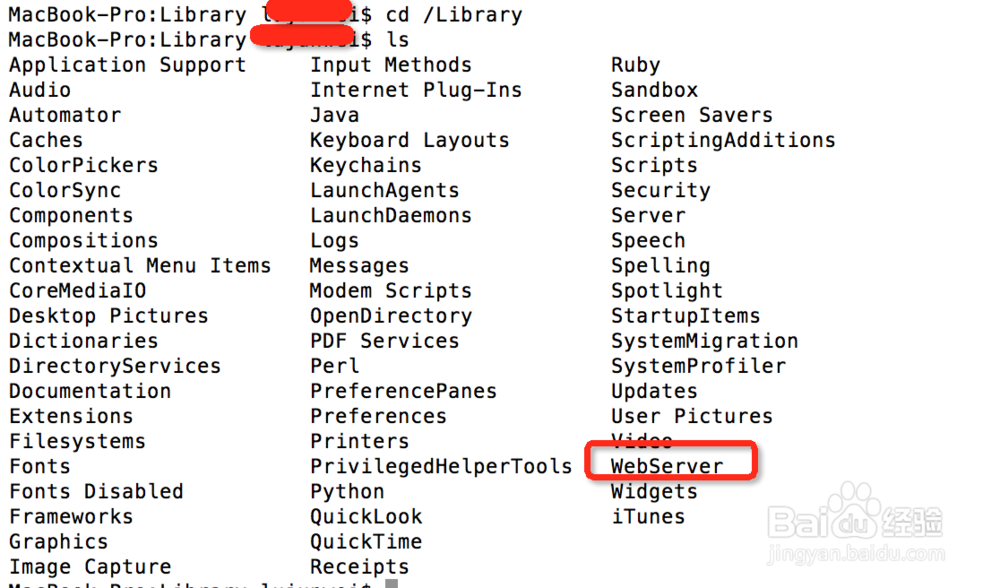
Task: Select the Contextual Menu Items entry
Action: pos(140,266)
